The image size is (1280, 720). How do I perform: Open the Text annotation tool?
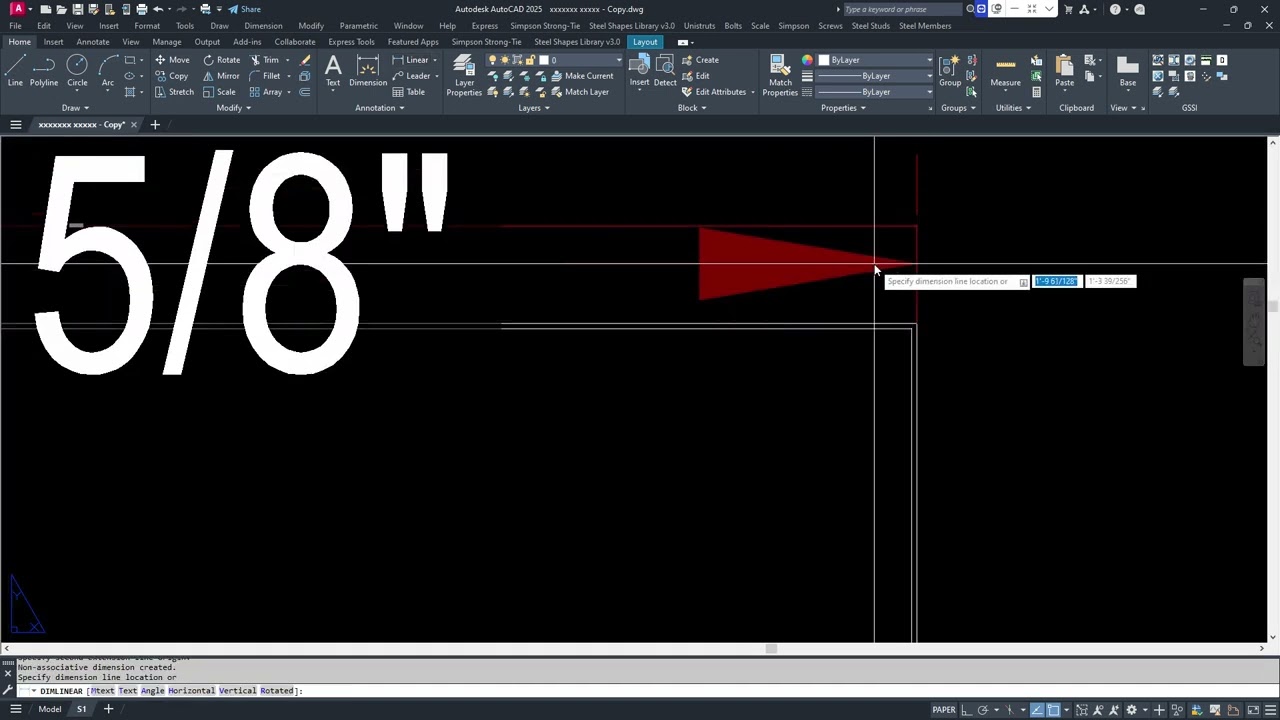[333, 71]
